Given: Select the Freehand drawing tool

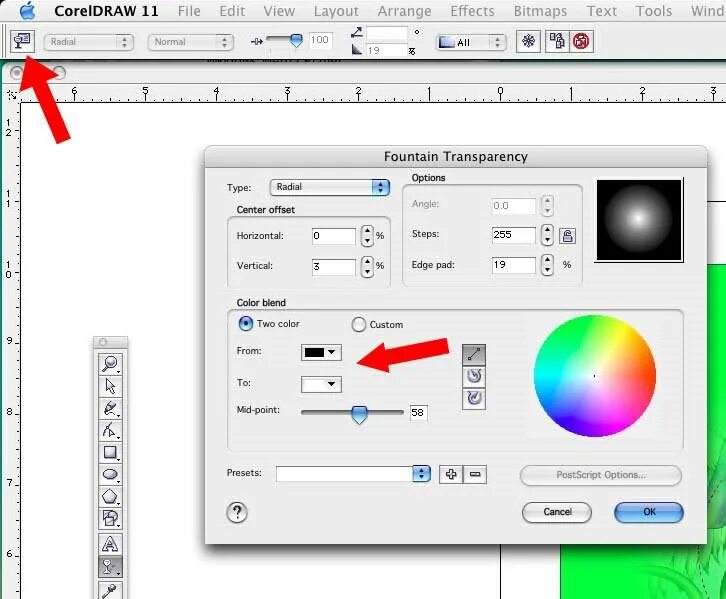Looking at the screenshot, I should pyautogui.click(x=110, y=408).
